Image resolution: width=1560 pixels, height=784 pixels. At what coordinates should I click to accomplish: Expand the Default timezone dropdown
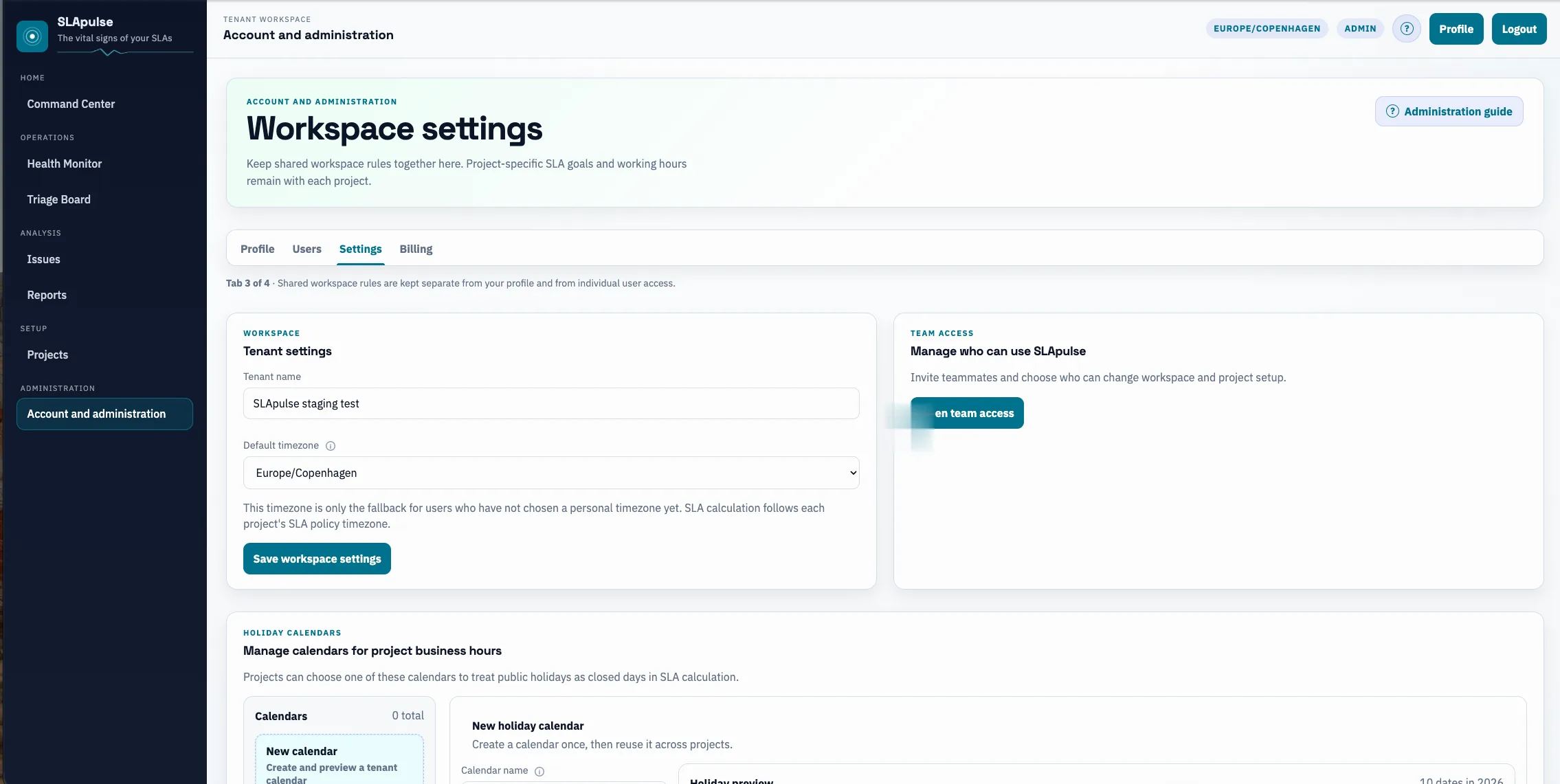click(551, 473)
